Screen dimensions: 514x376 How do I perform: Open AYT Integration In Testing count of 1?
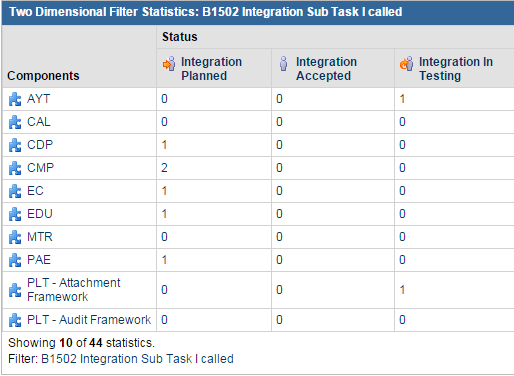tap(402, 99)
